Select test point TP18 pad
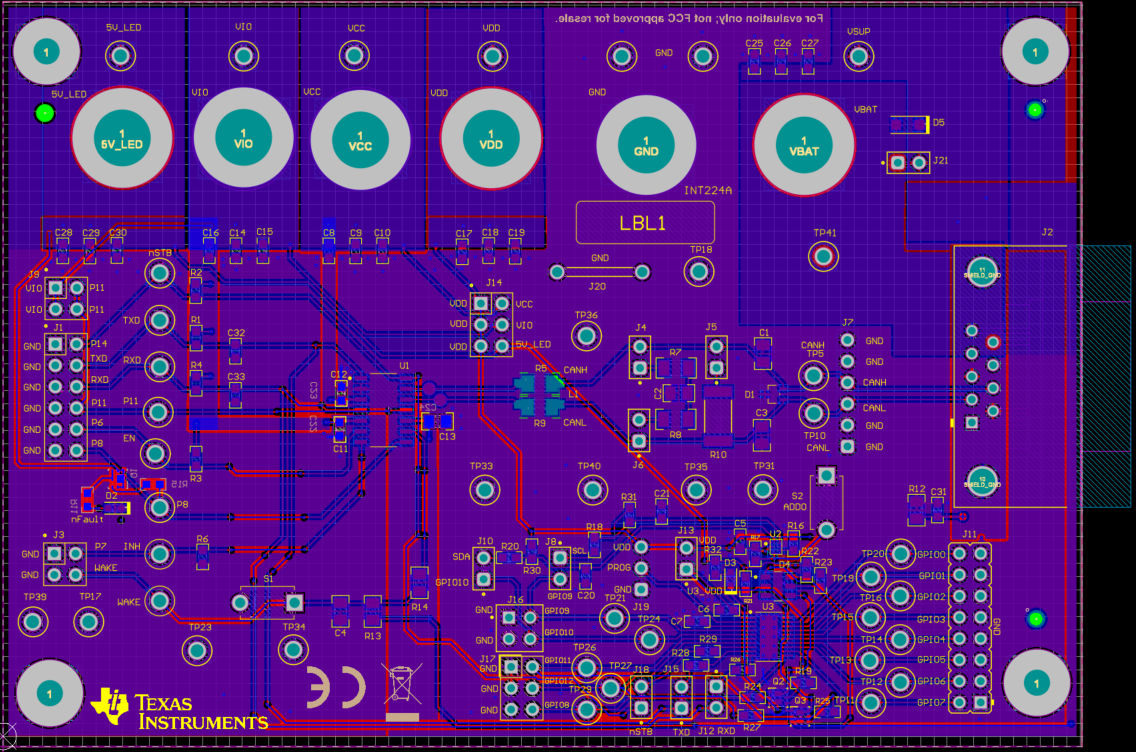 click(700, 271)
